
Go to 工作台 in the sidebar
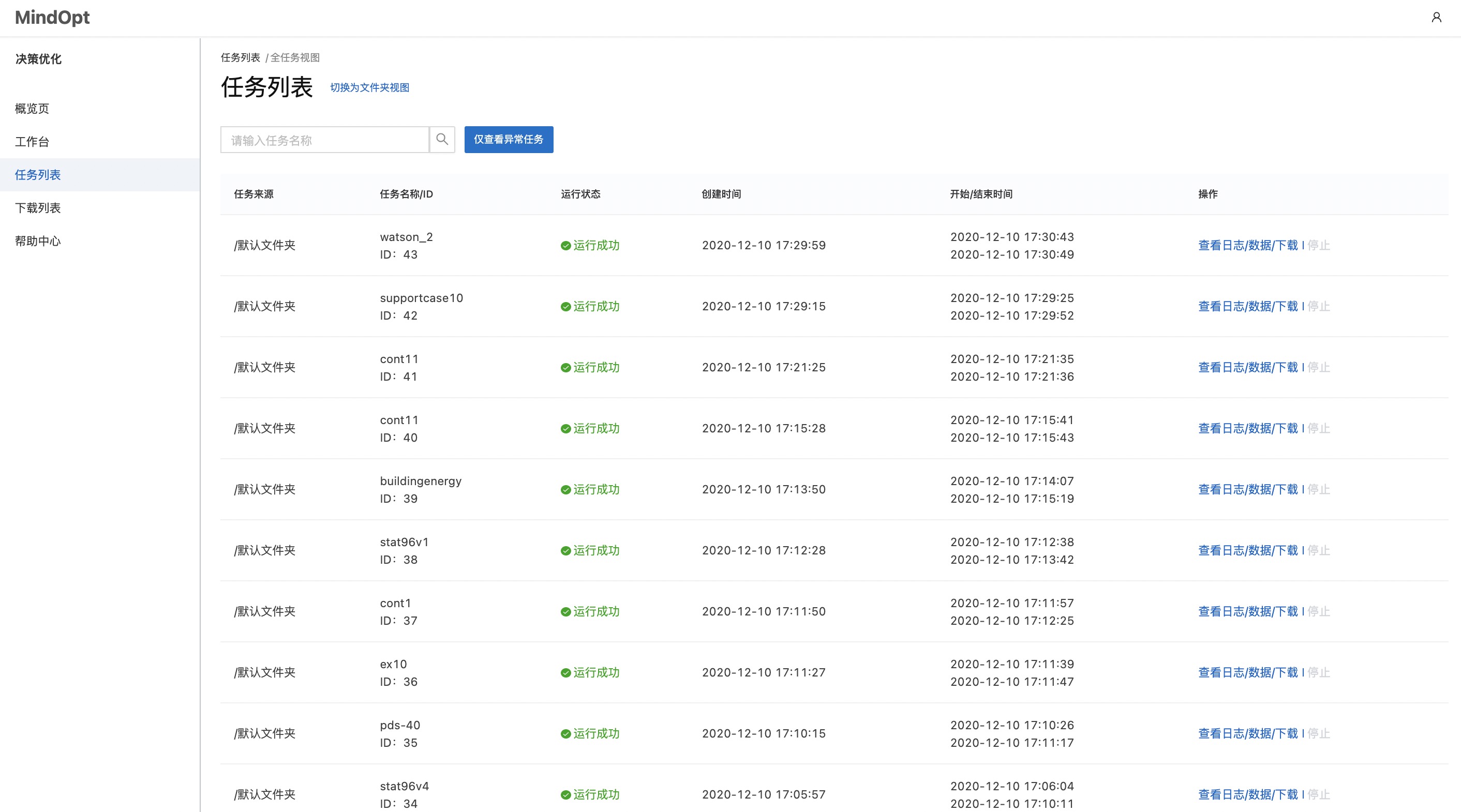(32, 141)
